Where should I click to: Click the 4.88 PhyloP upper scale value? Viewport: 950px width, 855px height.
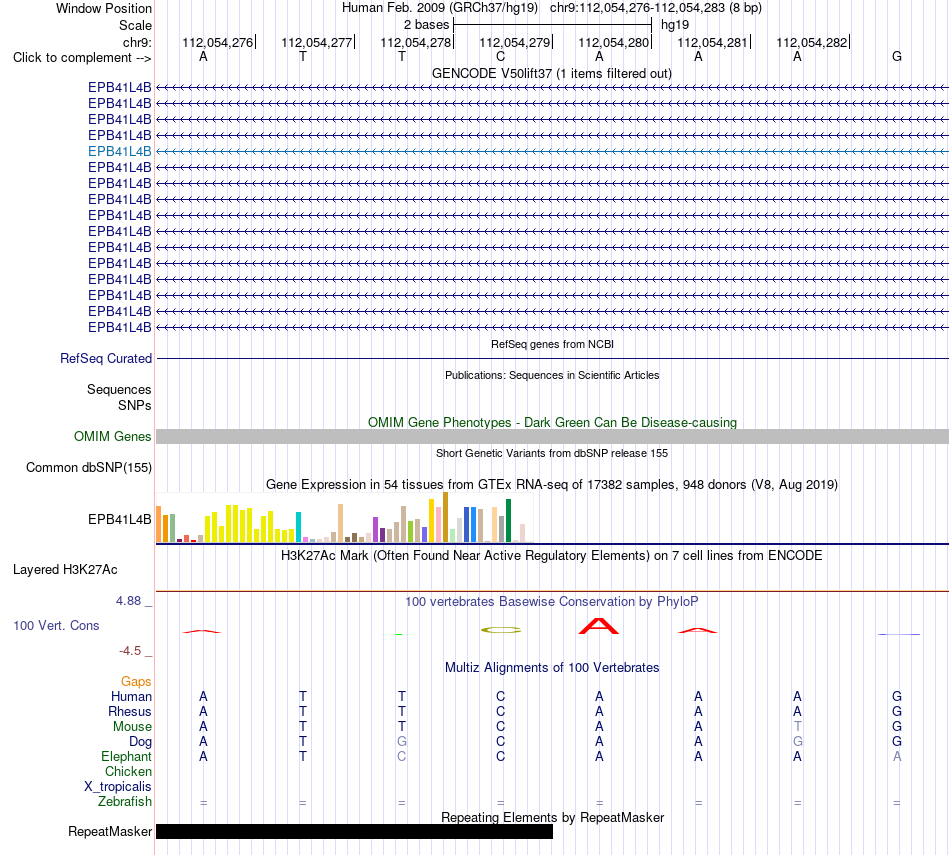click(x=128, y=600)
